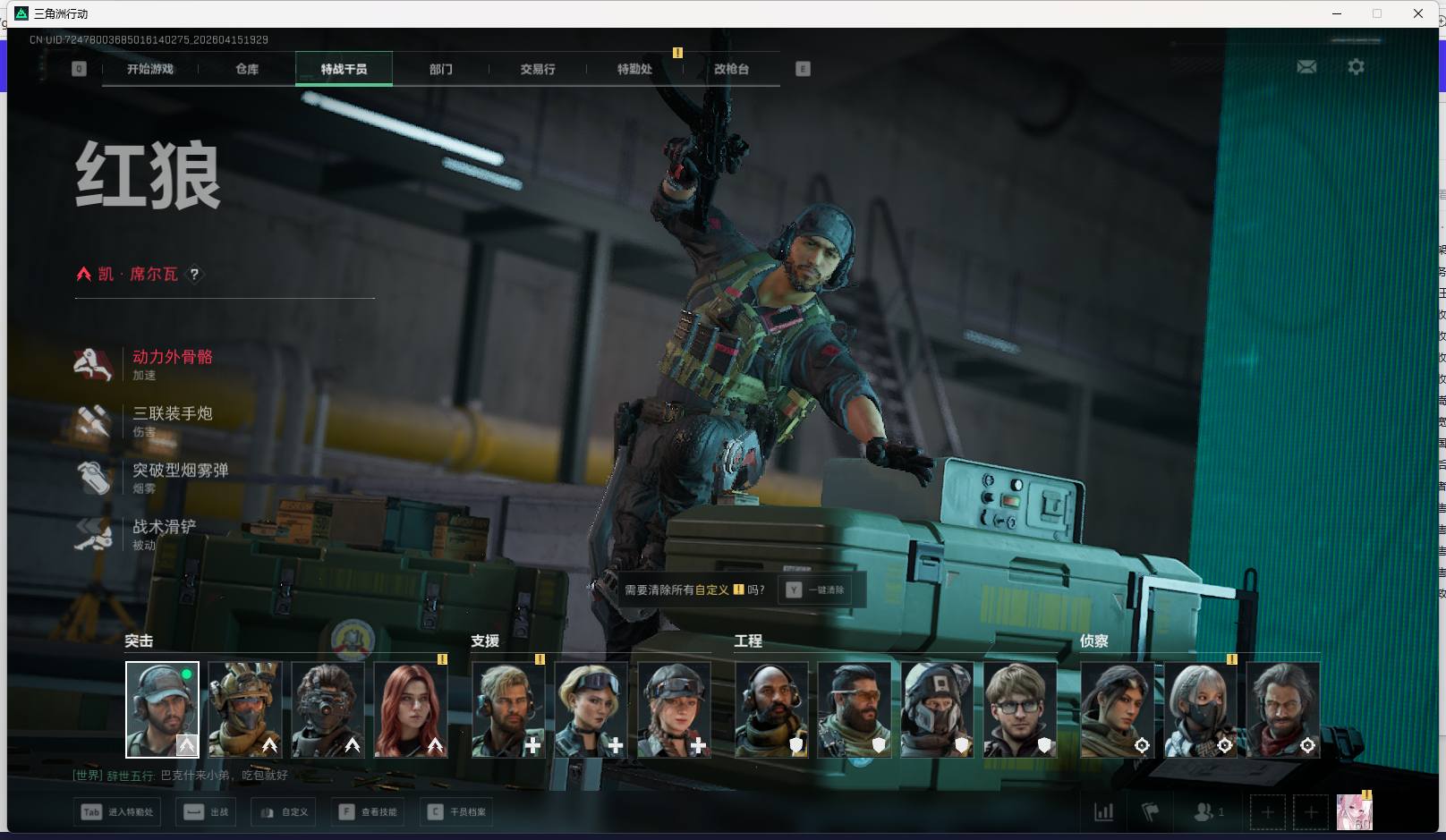Switch to the 开始游戏 tab
1446x840 pixels.
point(150,69)
